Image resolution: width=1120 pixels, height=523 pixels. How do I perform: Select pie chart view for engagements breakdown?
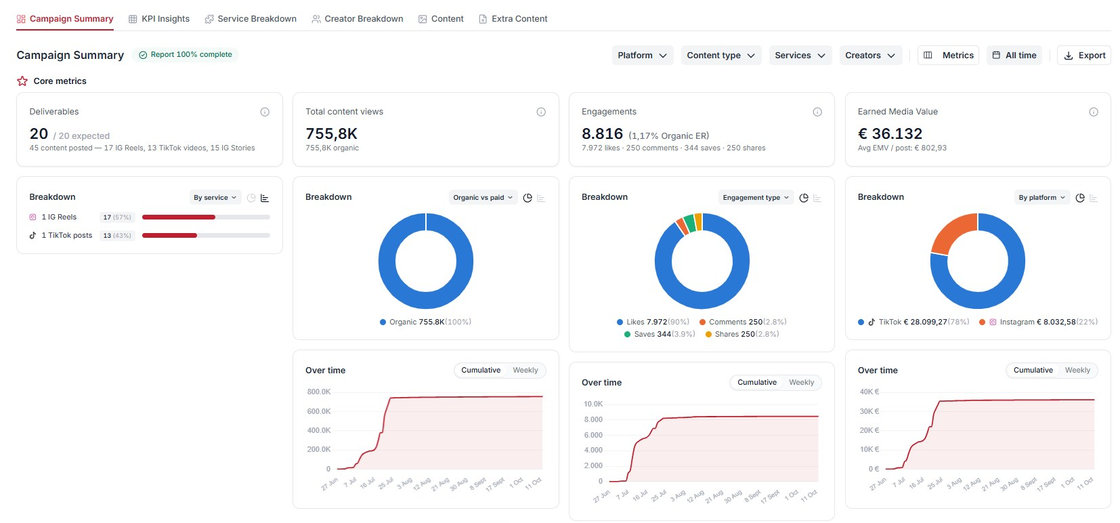[x=804, y=198]
